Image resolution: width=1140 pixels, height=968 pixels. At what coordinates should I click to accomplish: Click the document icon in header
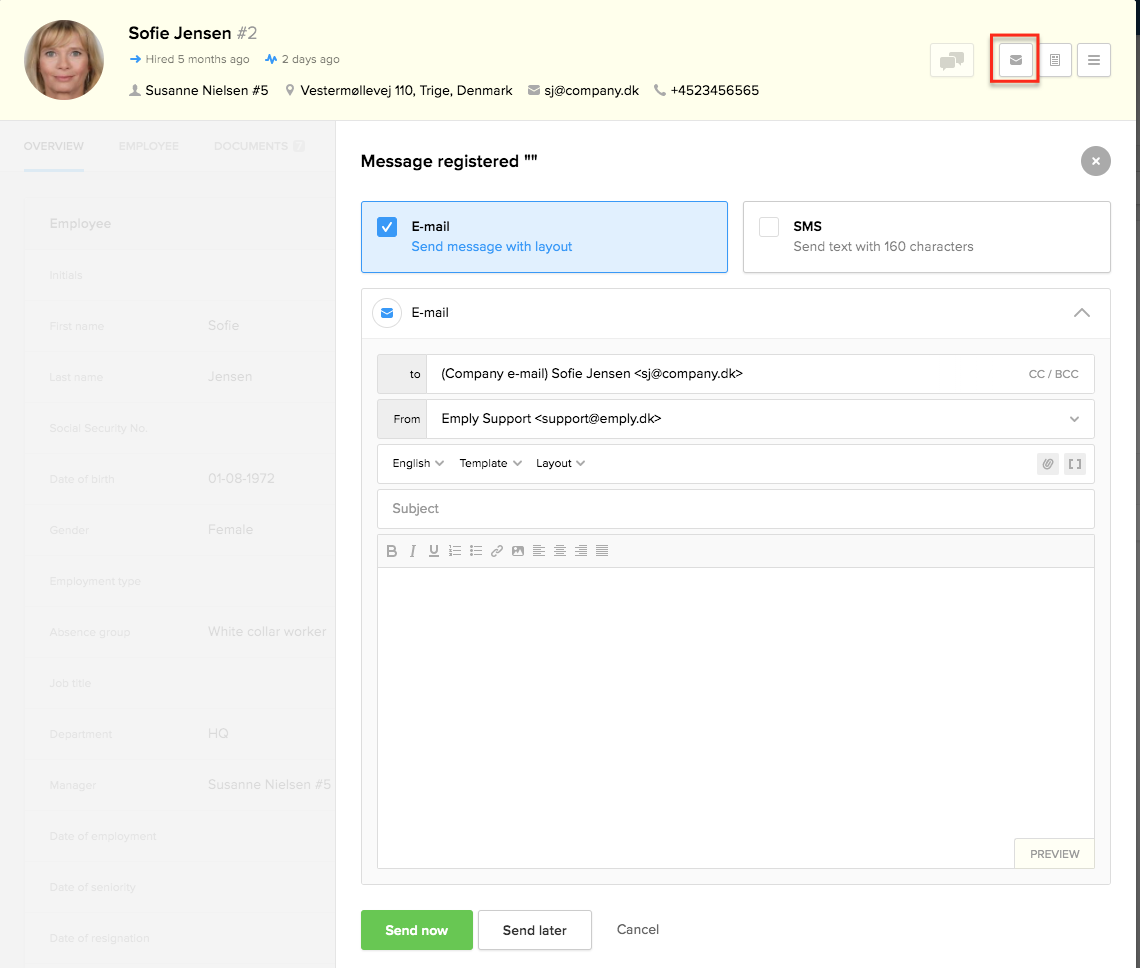click(x=1054, y=61)
